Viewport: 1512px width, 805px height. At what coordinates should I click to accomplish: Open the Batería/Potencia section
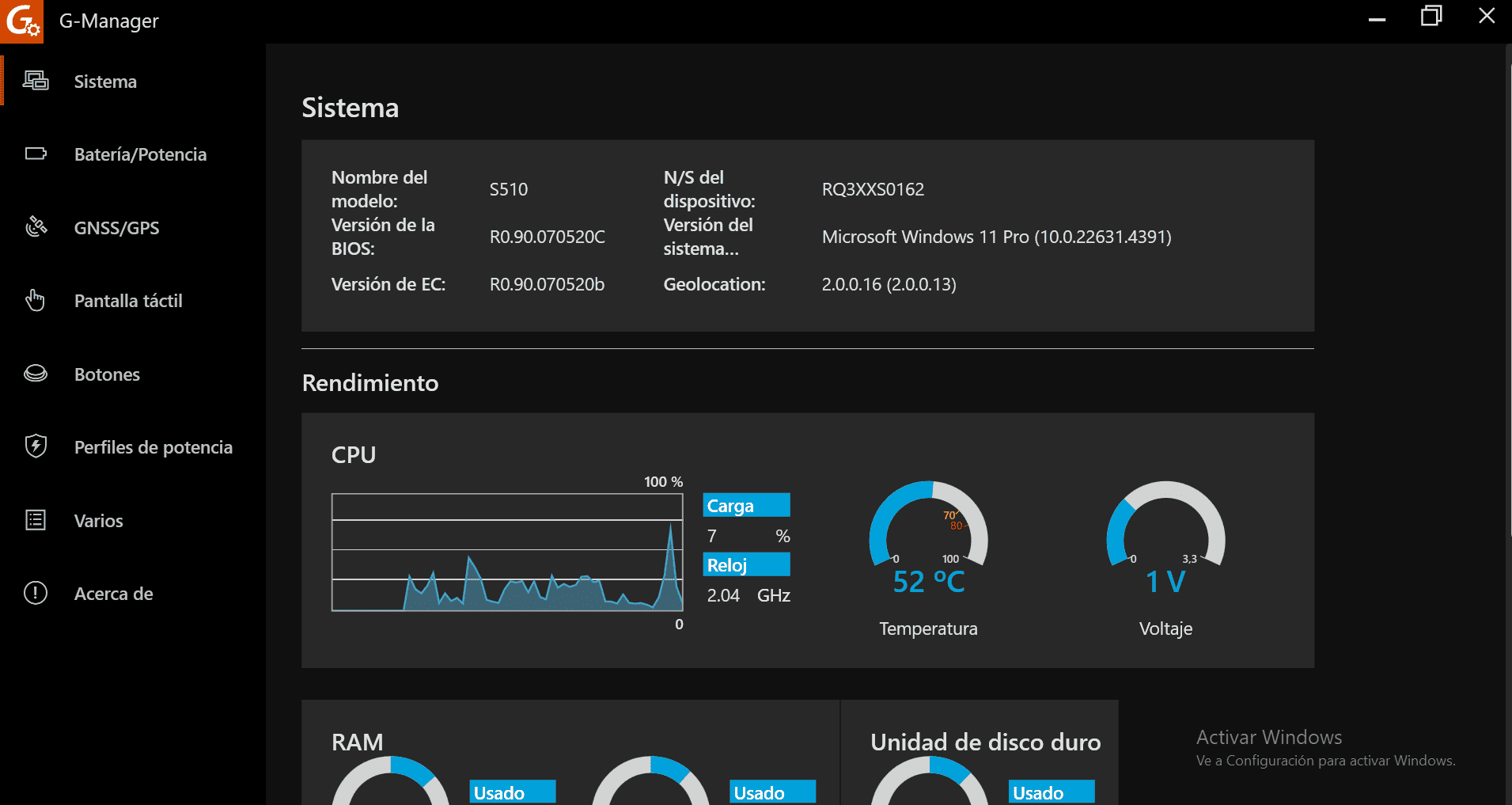click(x=132, y=154)
